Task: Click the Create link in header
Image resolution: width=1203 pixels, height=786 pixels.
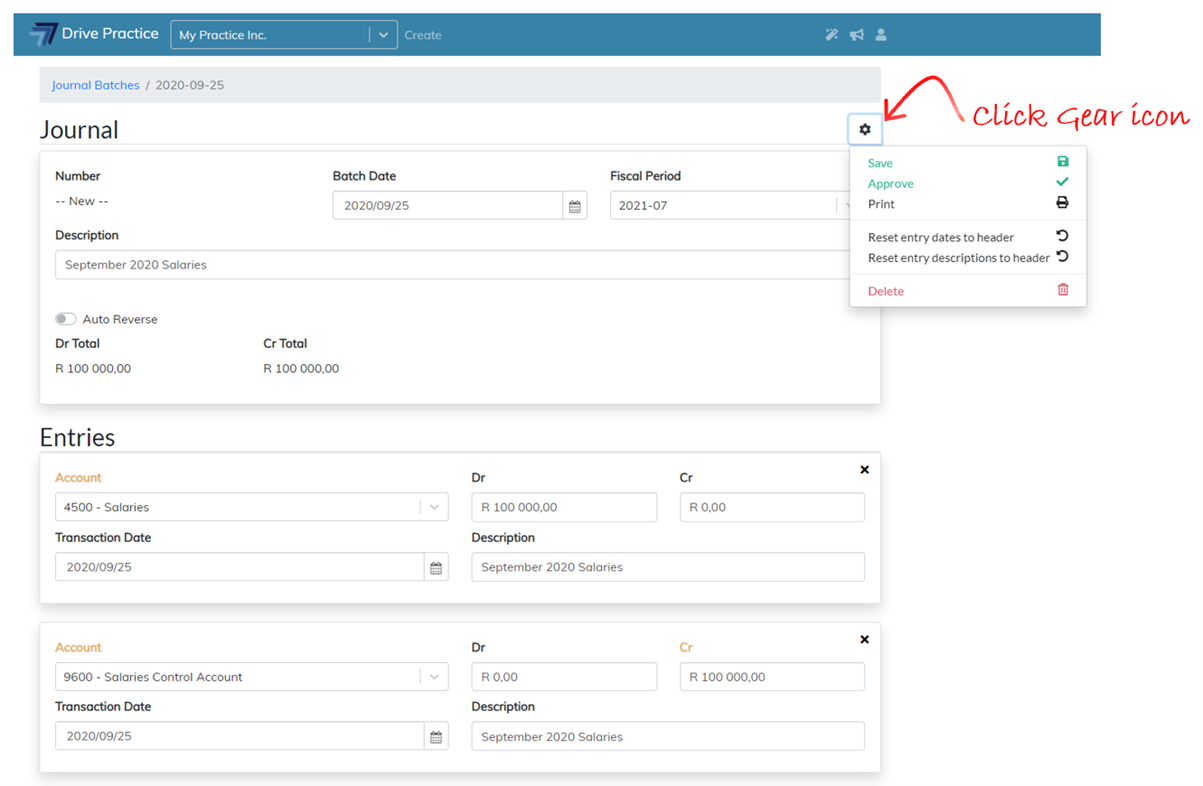Action: tap(423, 35)
